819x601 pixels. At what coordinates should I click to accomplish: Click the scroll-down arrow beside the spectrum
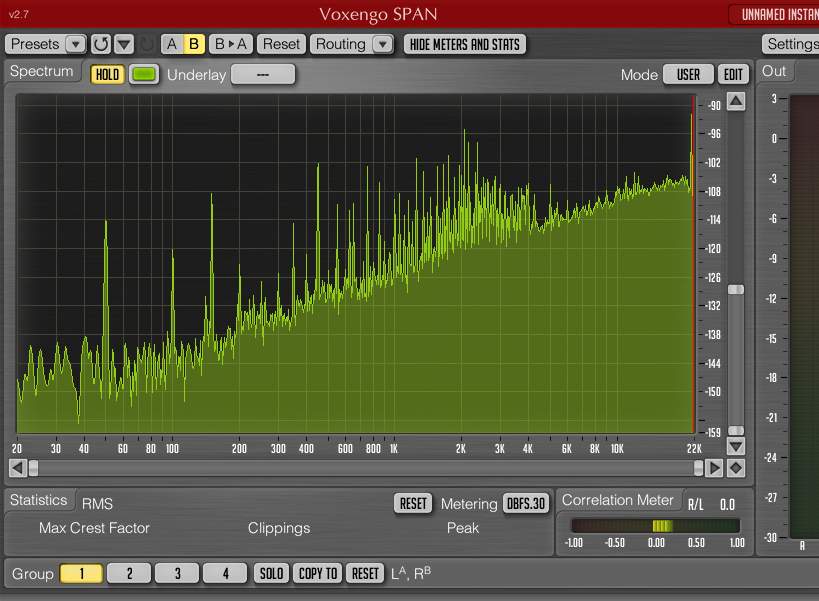tap(736, 447)
